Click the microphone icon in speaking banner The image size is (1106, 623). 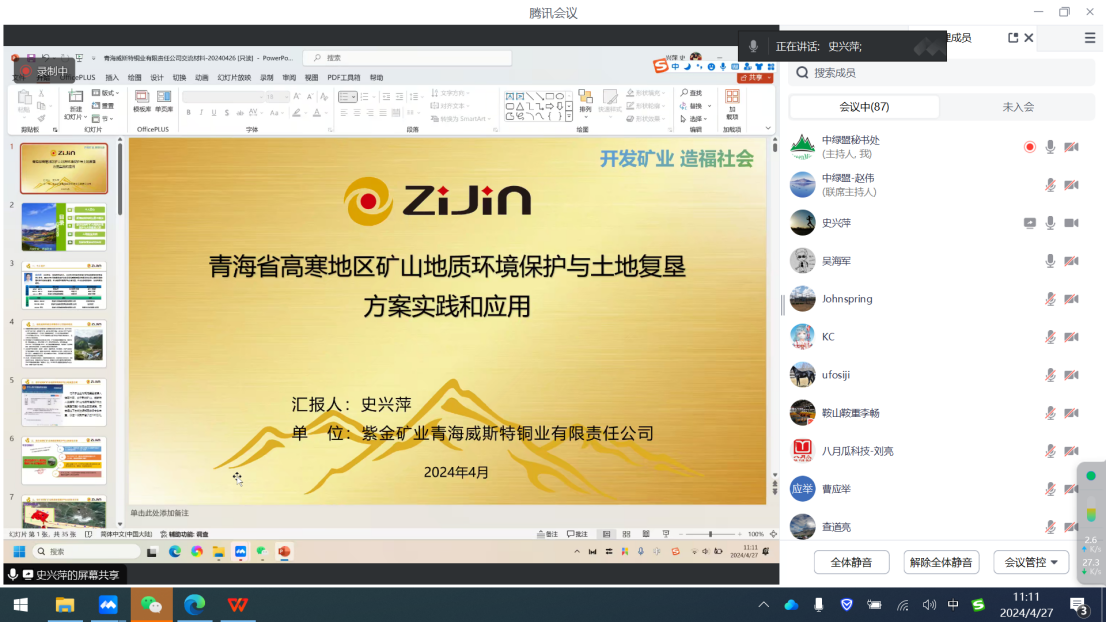(753, 47)
